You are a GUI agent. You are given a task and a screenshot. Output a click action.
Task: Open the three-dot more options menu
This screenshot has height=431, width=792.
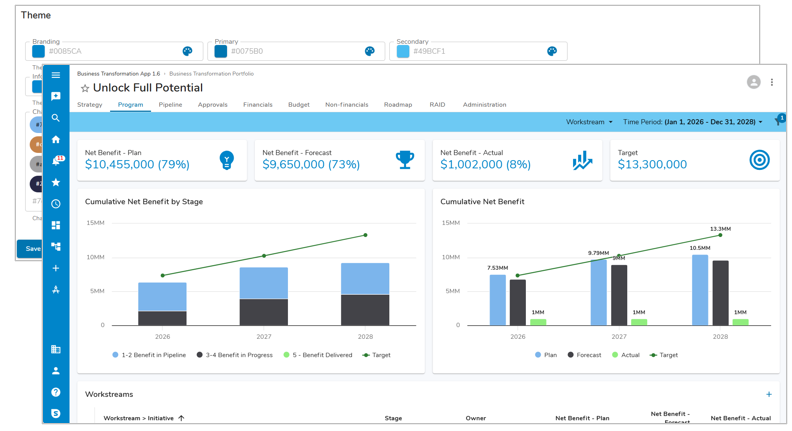pos(772,83)
